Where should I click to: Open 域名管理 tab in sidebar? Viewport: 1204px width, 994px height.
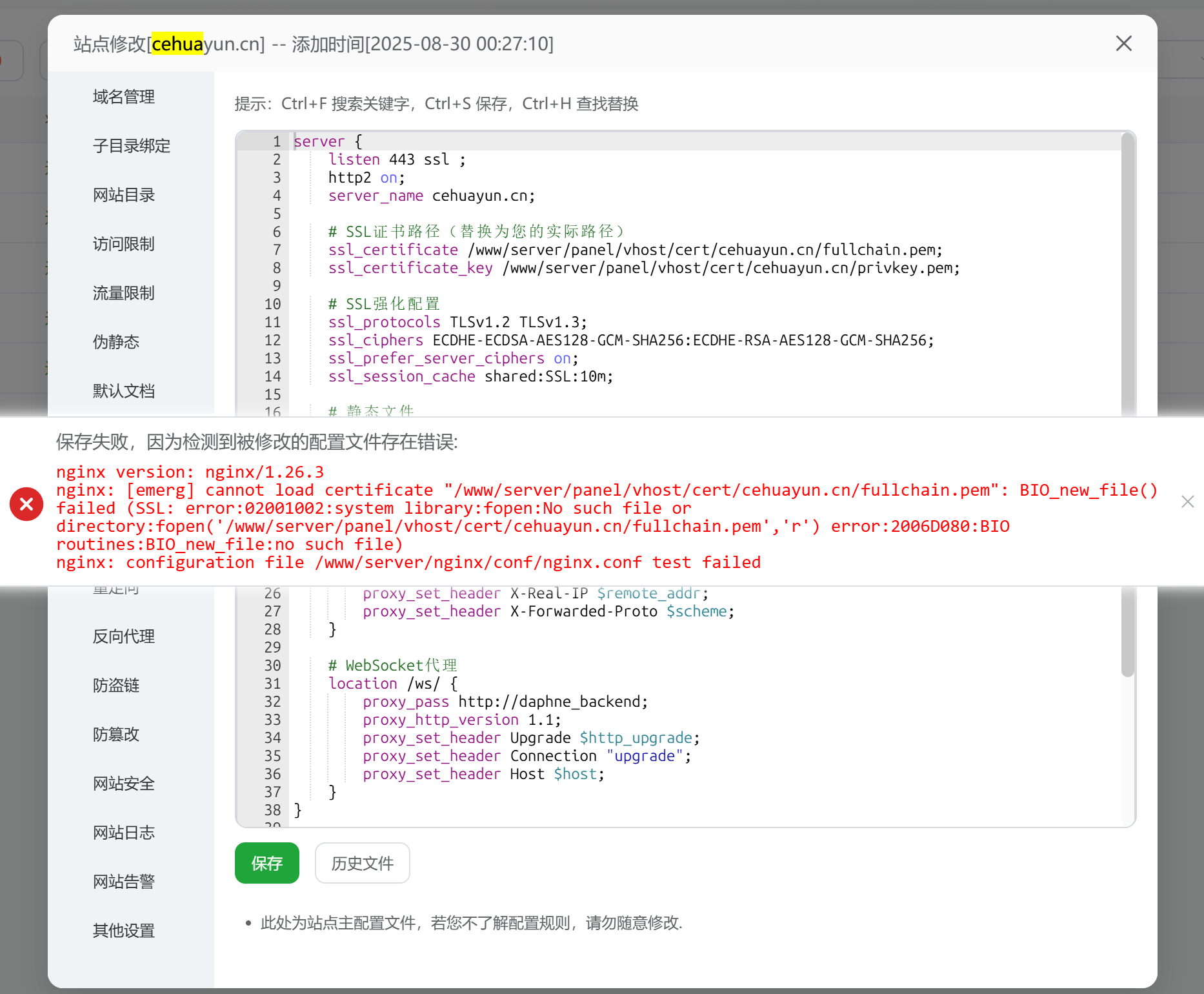(123, 97)
